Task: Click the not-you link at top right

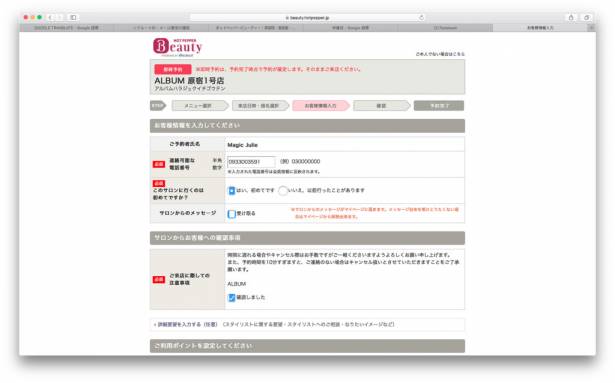Action: tap(440, 54)
